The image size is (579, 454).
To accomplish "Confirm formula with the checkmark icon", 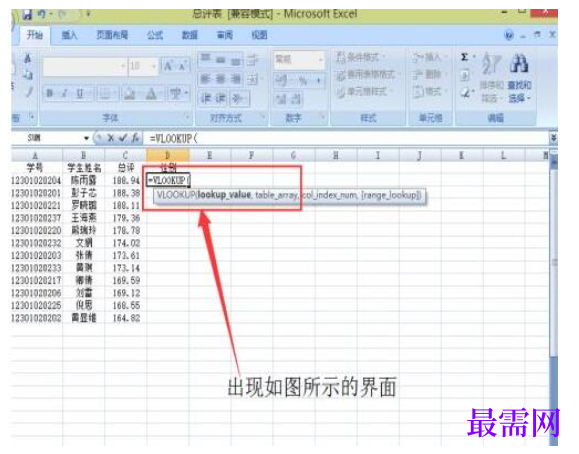I will coord(122,138).
